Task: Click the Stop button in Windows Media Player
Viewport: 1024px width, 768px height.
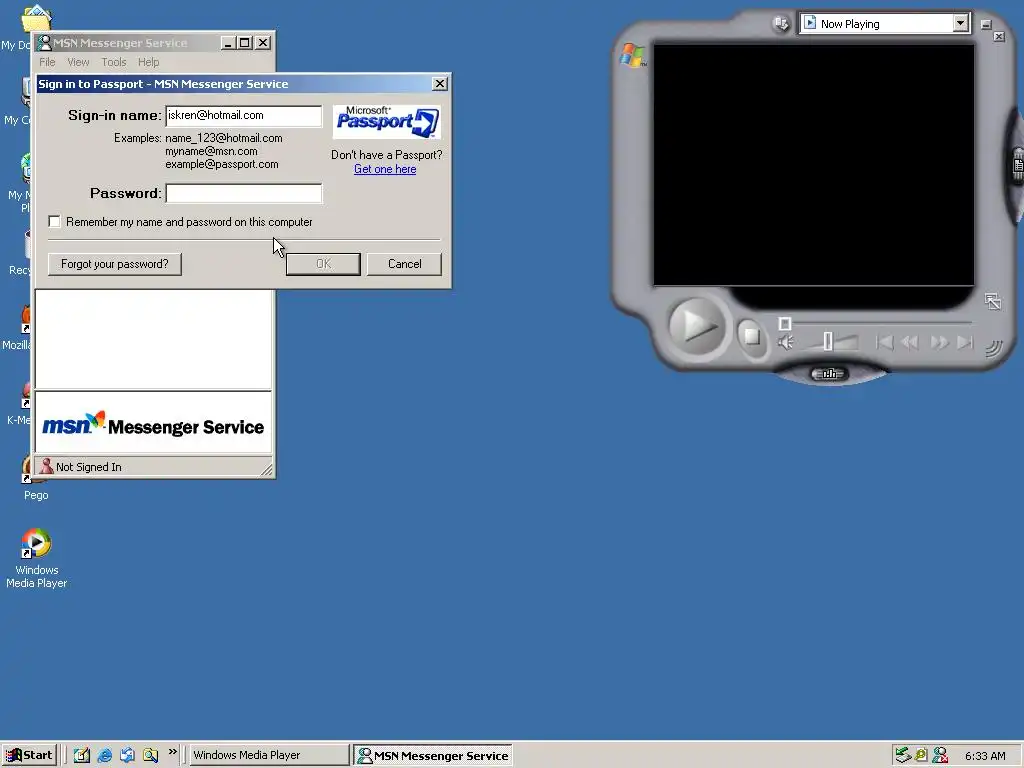Action: (752, 336)
